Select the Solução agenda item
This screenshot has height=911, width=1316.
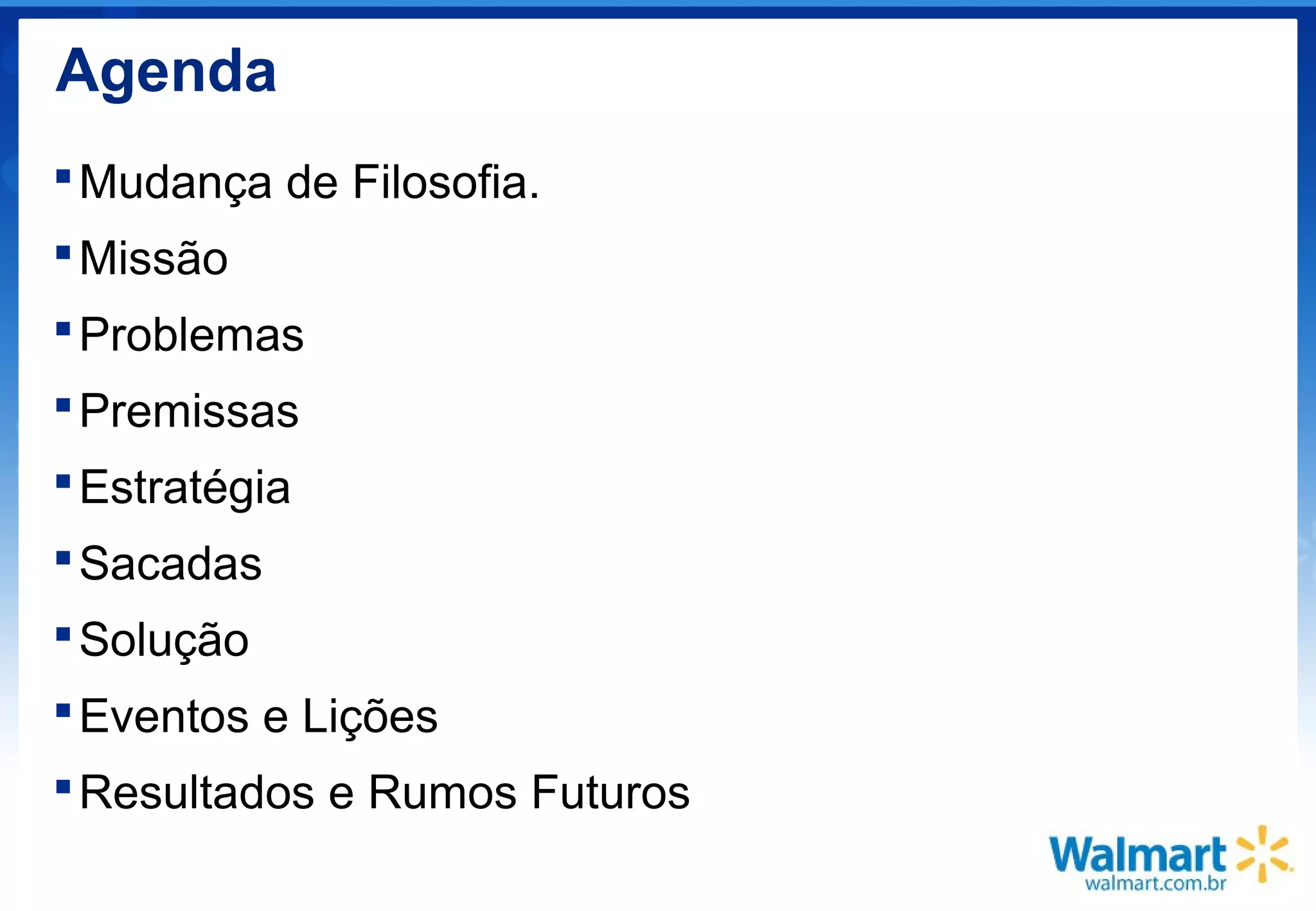point(164,641)
